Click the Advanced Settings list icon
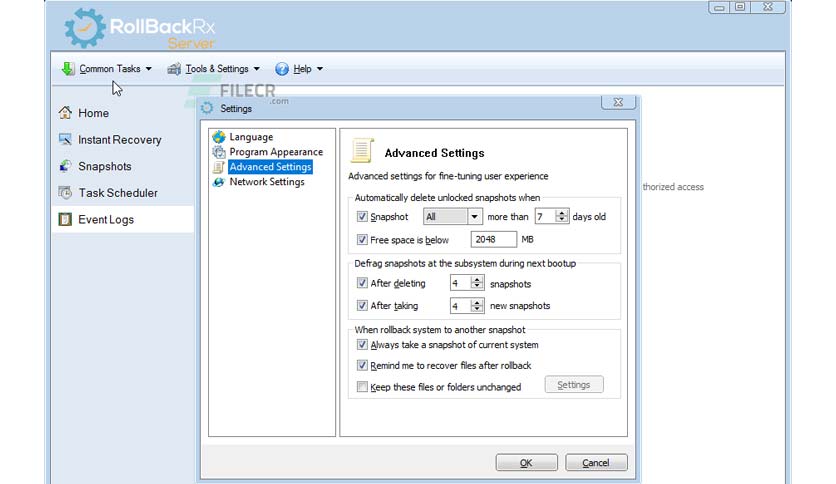836x484 pixels. coord(219,167)
